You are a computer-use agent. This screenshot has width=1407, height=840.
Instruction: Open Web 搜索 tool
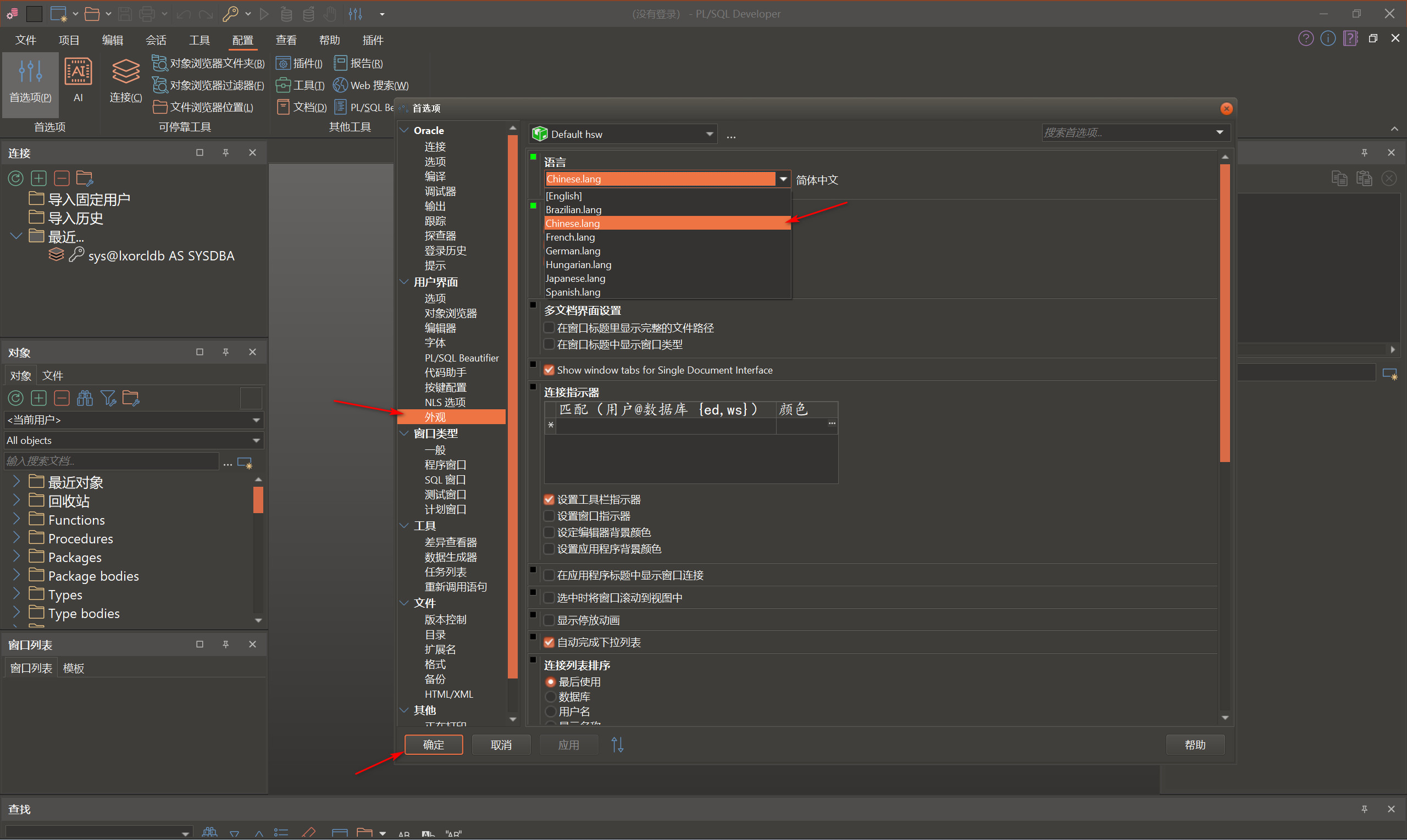pos(372,86)
